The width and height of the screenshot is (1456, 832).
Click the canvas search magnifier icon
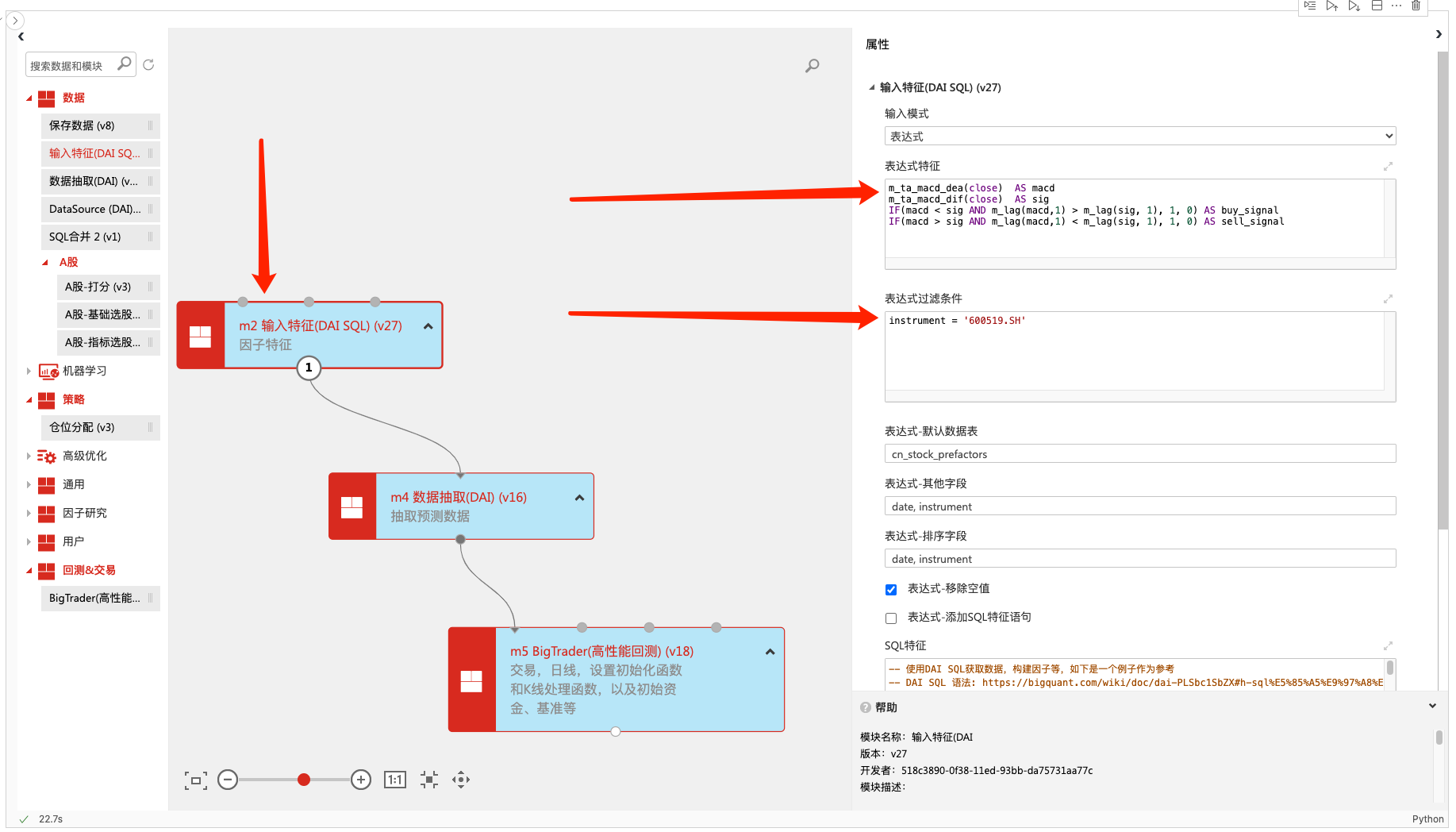pos(812,66)
